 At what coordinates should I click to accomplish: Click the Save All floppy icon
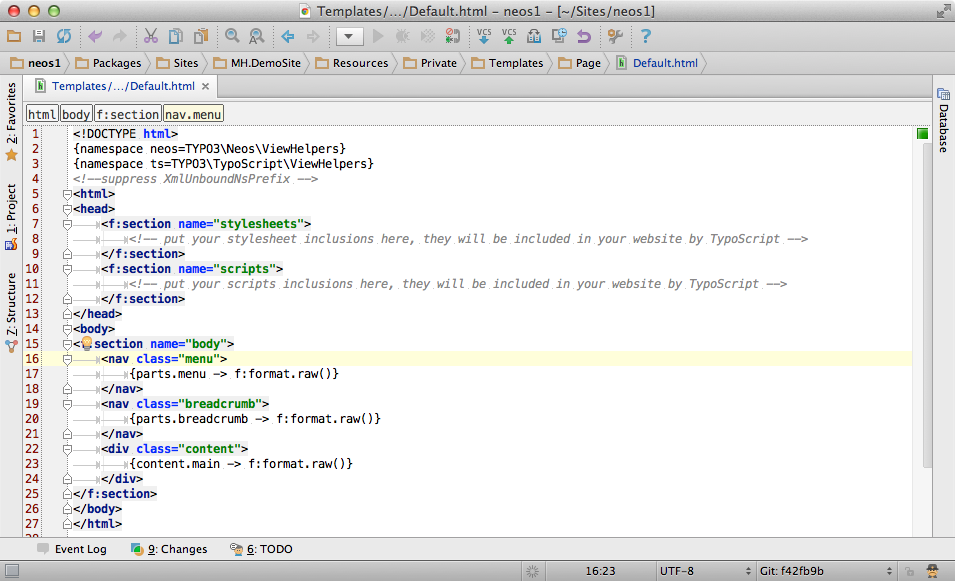coord(39,37)
